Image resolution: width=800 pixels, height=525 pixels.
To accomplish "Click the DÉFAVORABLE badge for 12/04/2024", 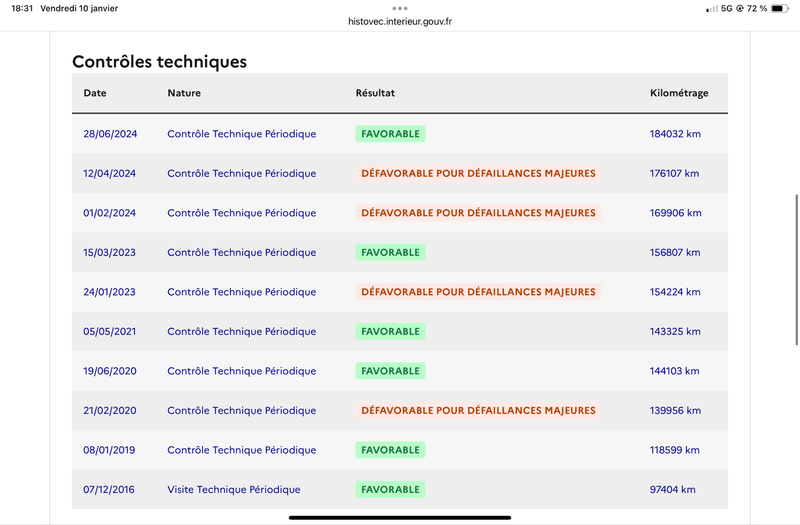I will [x=479, y=173].
